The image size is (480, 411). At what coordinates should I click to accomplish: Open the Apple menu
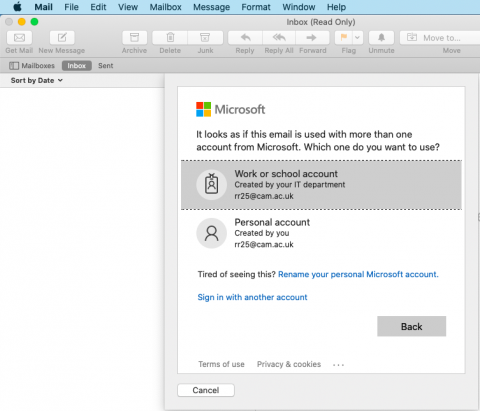tap(17, 7)
